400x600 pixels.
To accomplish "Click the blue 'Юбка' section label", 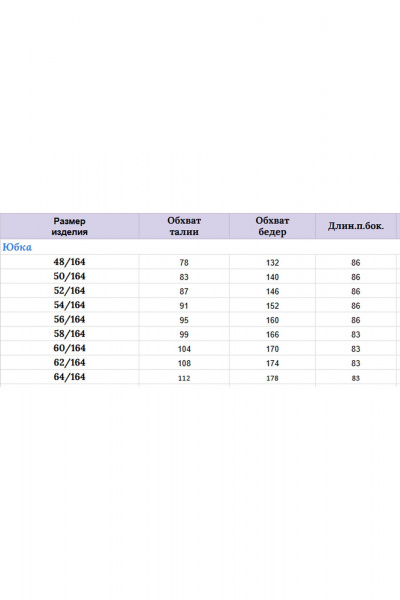I will [x=17, y=247].
